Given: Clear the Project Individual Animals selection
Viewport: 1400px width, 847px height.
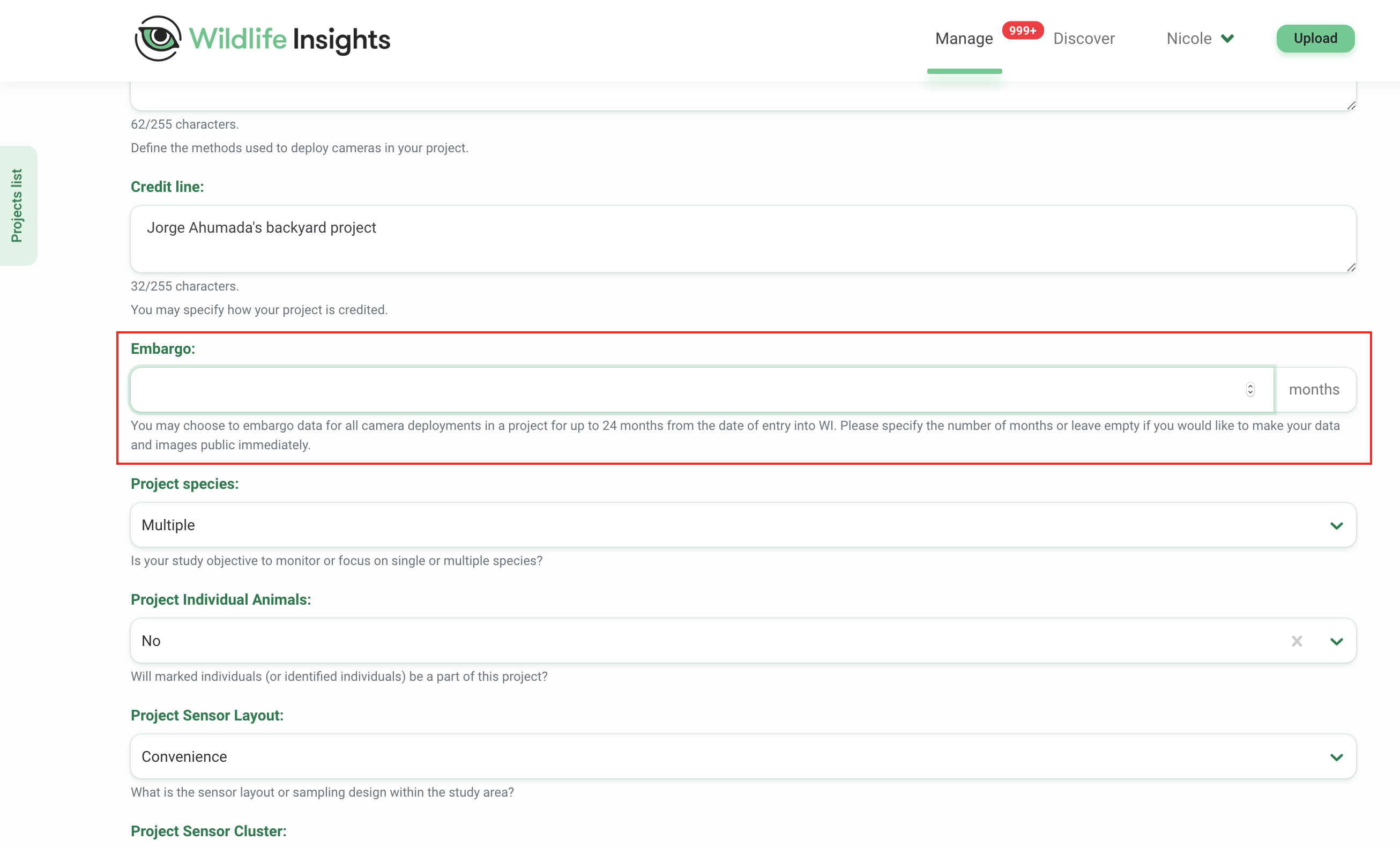Looking at the screenshot, I should click(x=1296, y=641).
